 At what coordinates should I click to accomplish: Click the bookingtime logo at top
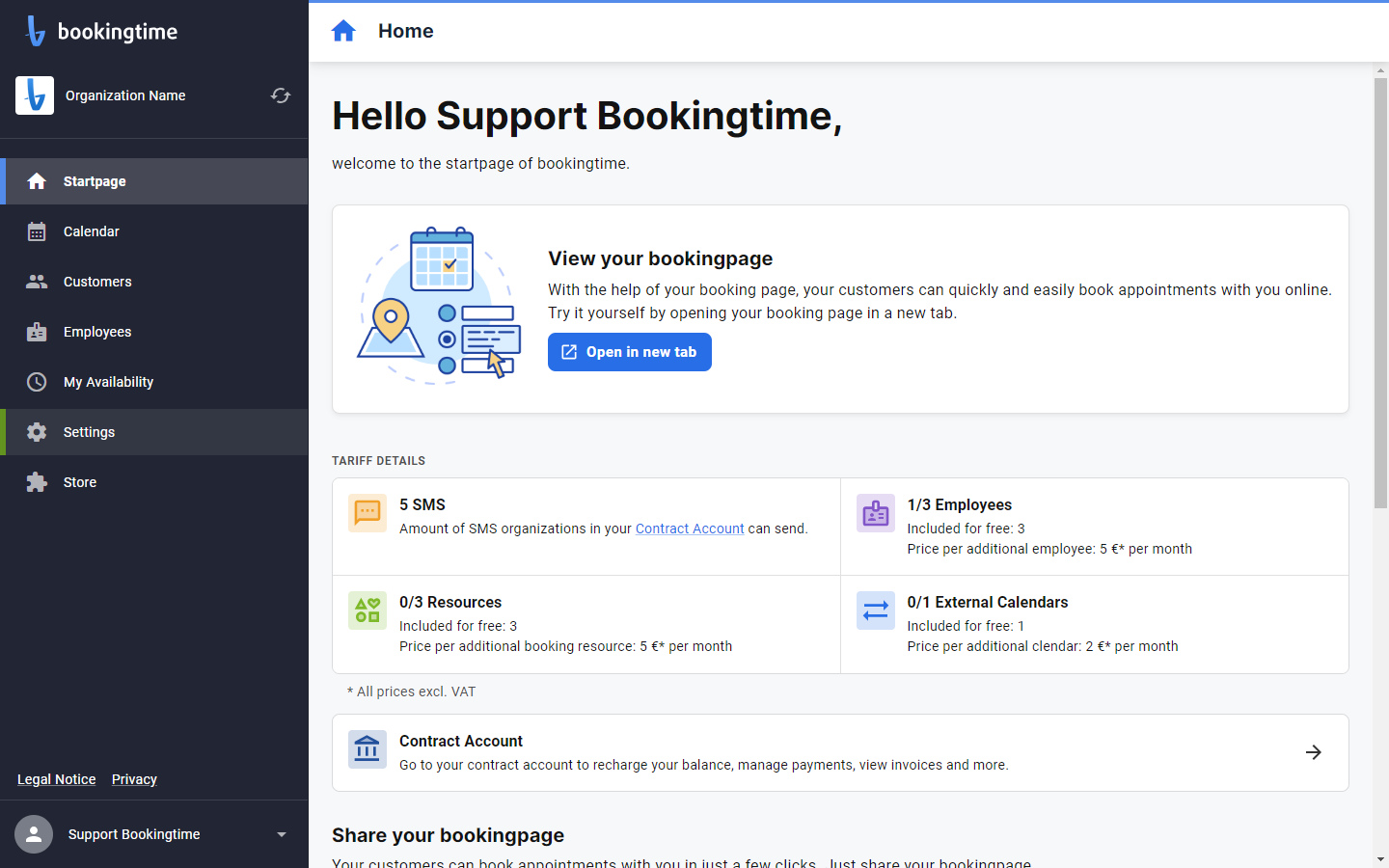[x=101, y=31]
